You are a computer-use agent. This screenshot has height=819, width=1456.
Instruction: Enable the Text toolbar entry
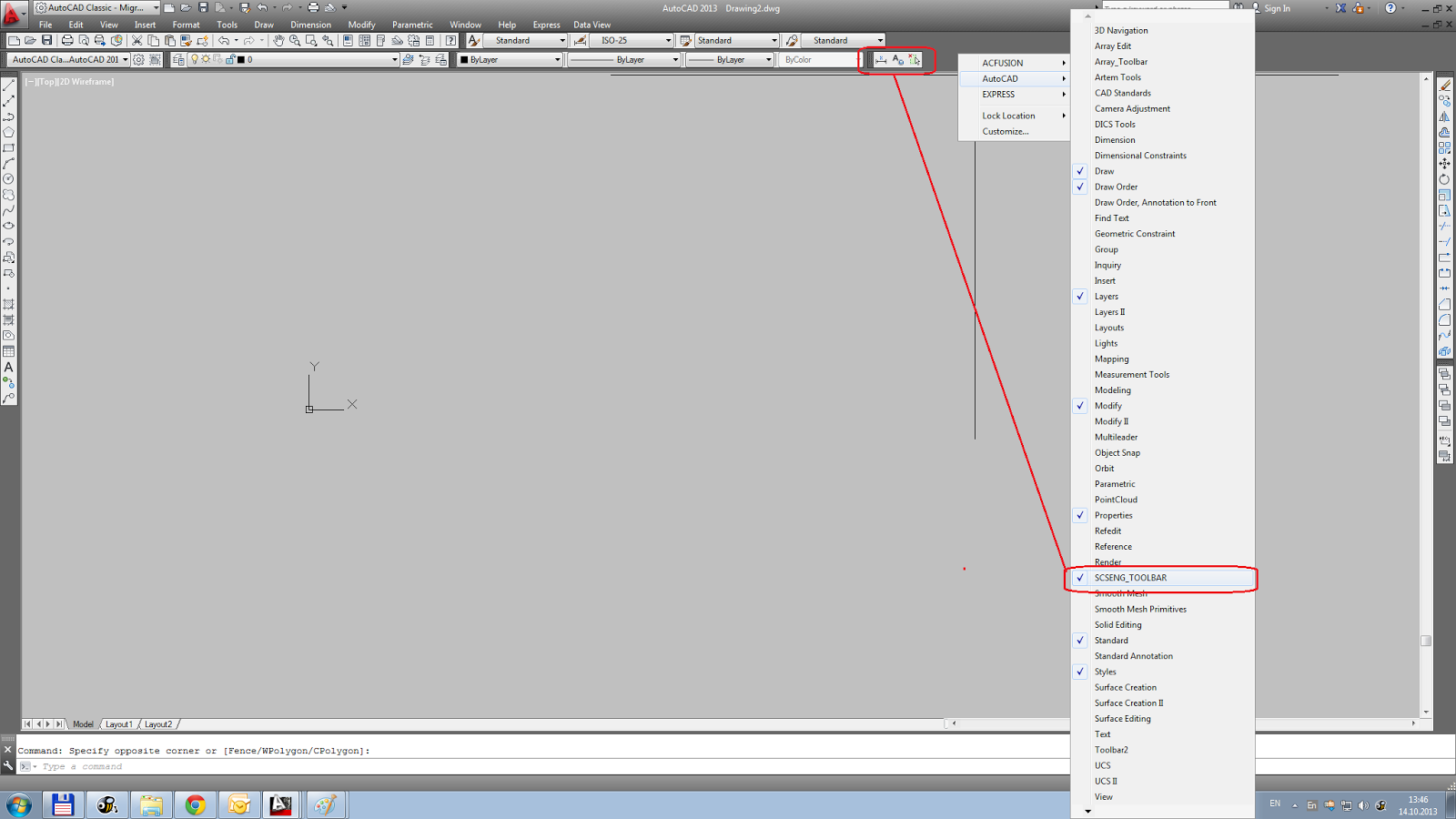pyautogui.click(x=1163, y=734)
